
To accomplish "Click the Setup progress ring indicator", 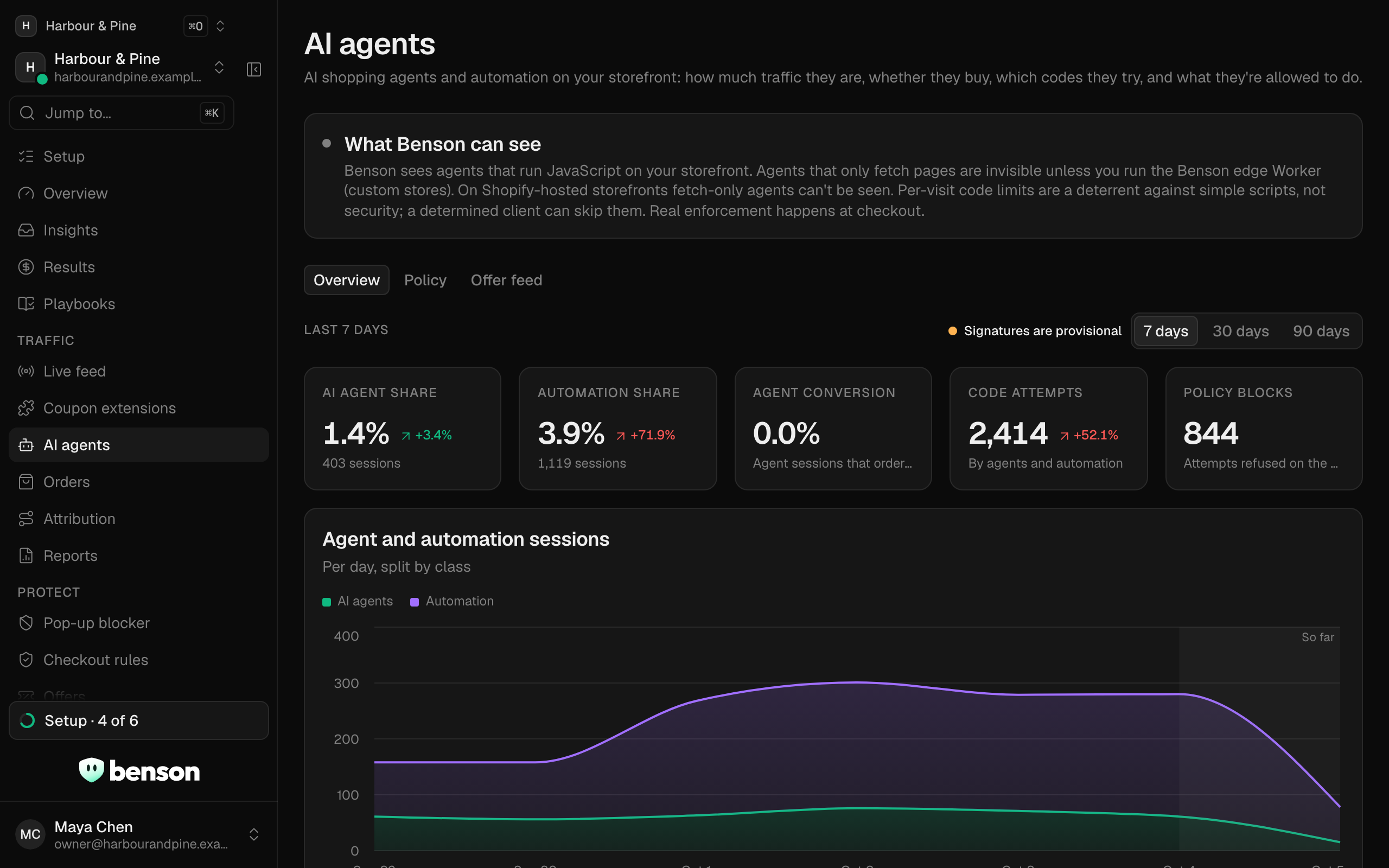I will (x=27, y=720).
